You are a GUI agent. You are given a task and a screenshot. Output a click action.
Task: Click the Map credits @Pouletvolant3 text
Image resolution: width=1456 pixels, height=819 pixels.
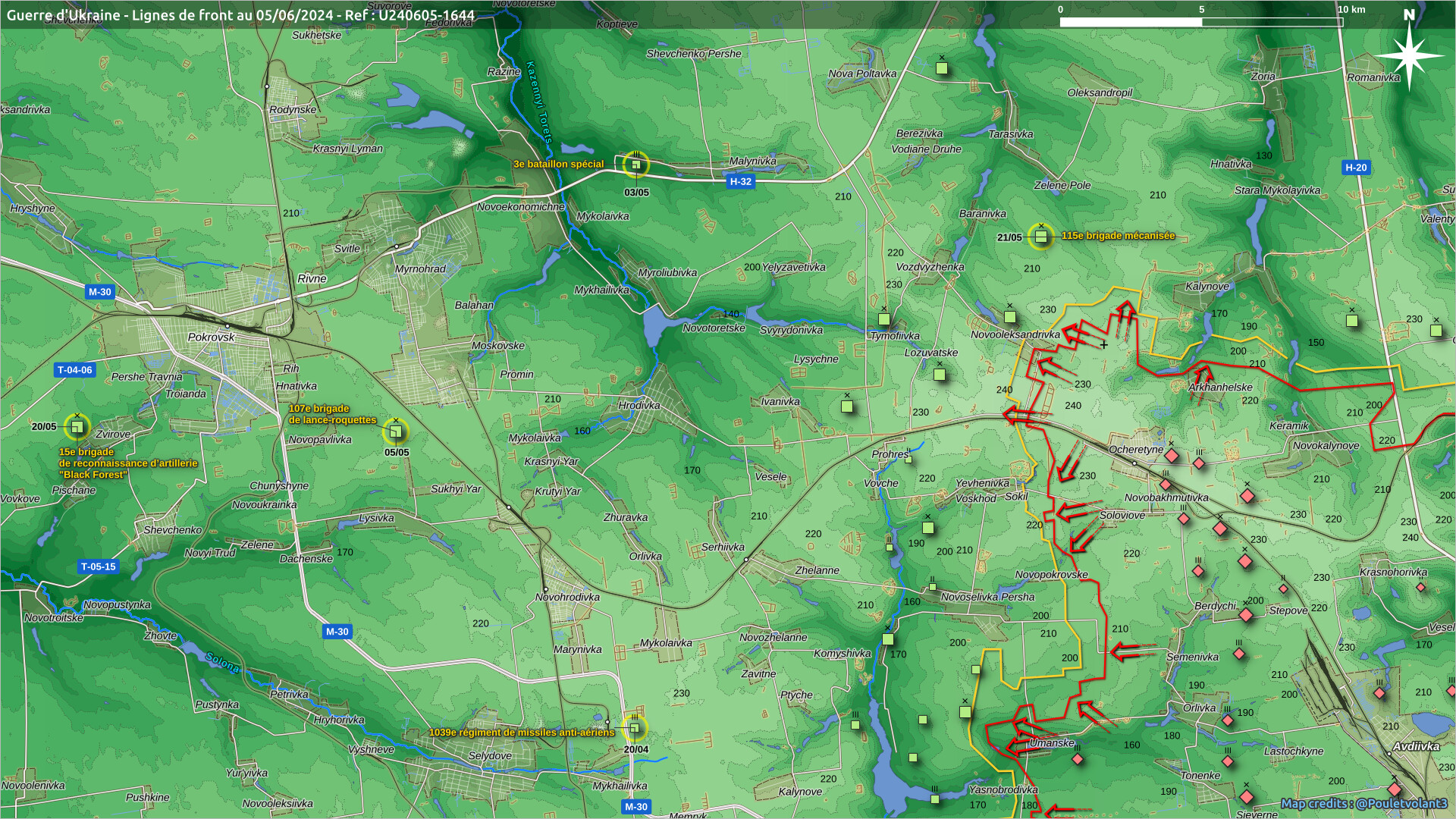(1363, 804)
